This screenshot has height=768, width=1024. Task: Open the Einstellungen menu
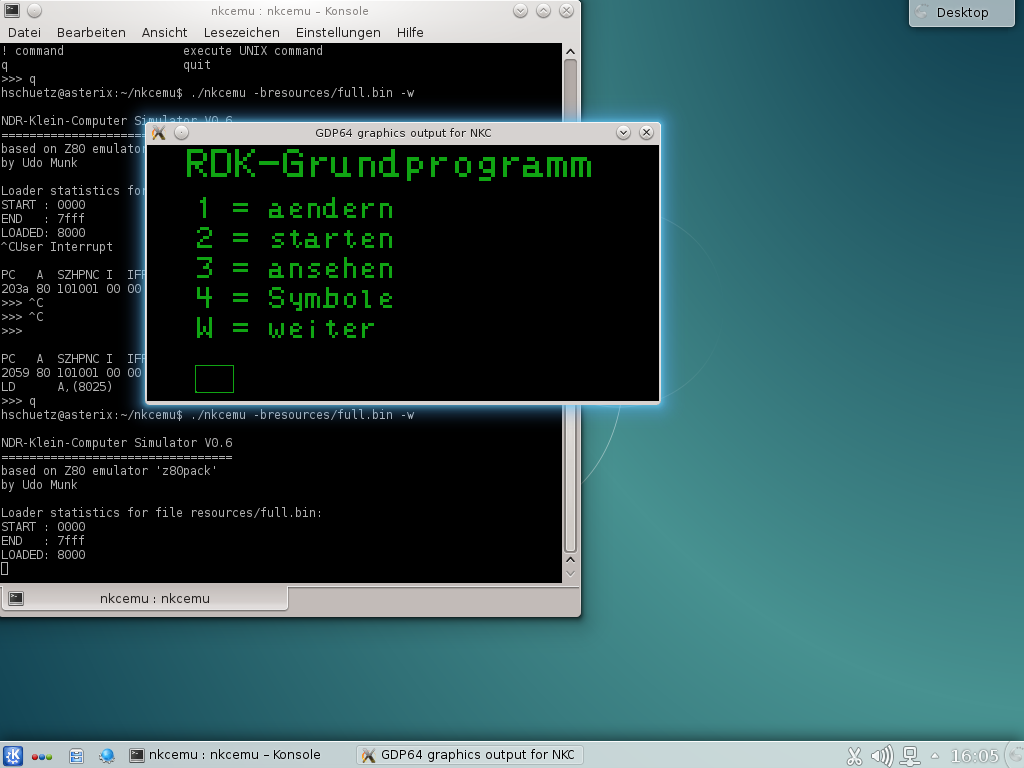(x=338, y=33)
